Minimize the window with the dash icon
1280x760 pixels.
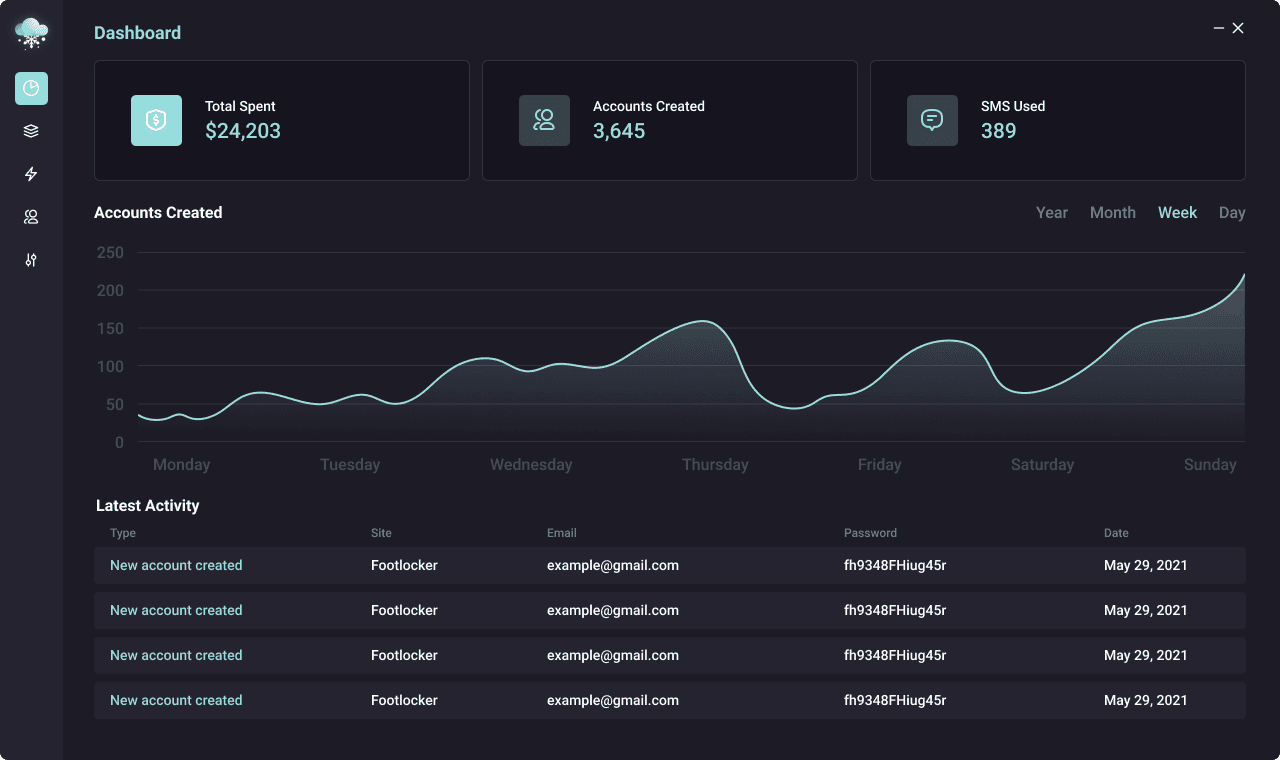click(x=1219, y=28)
